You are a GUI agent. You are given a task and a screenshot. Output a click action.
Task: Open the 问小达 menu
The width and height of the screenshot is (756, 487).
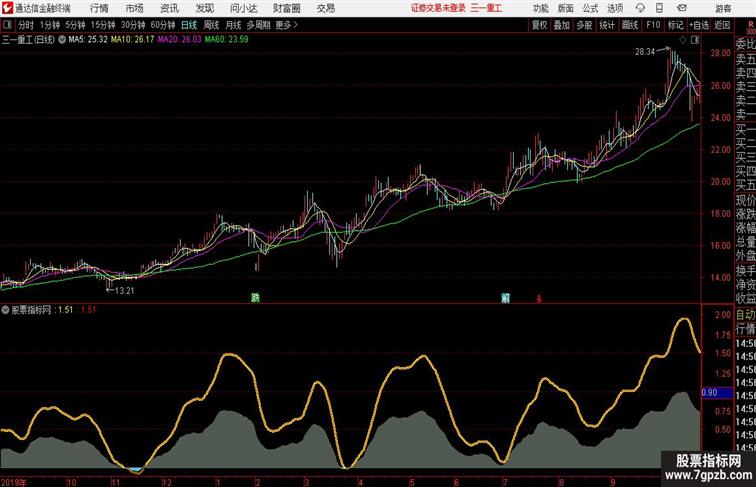(243, 8)
